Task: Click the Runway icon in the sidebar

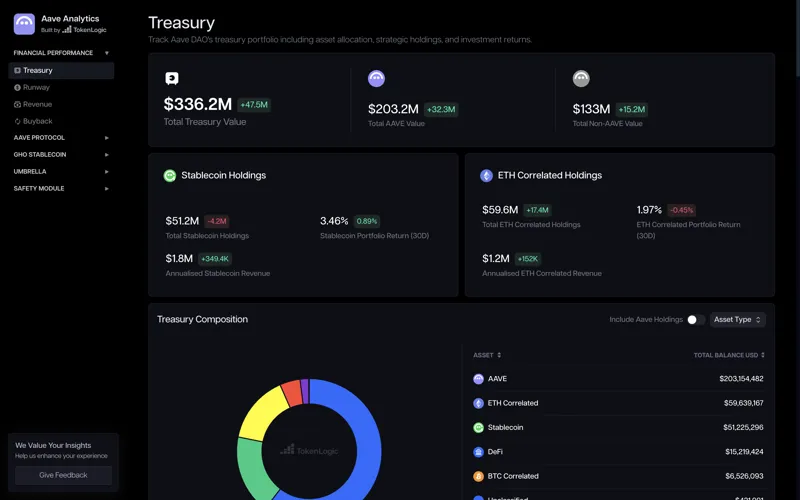Action: [x=17, y=87]
